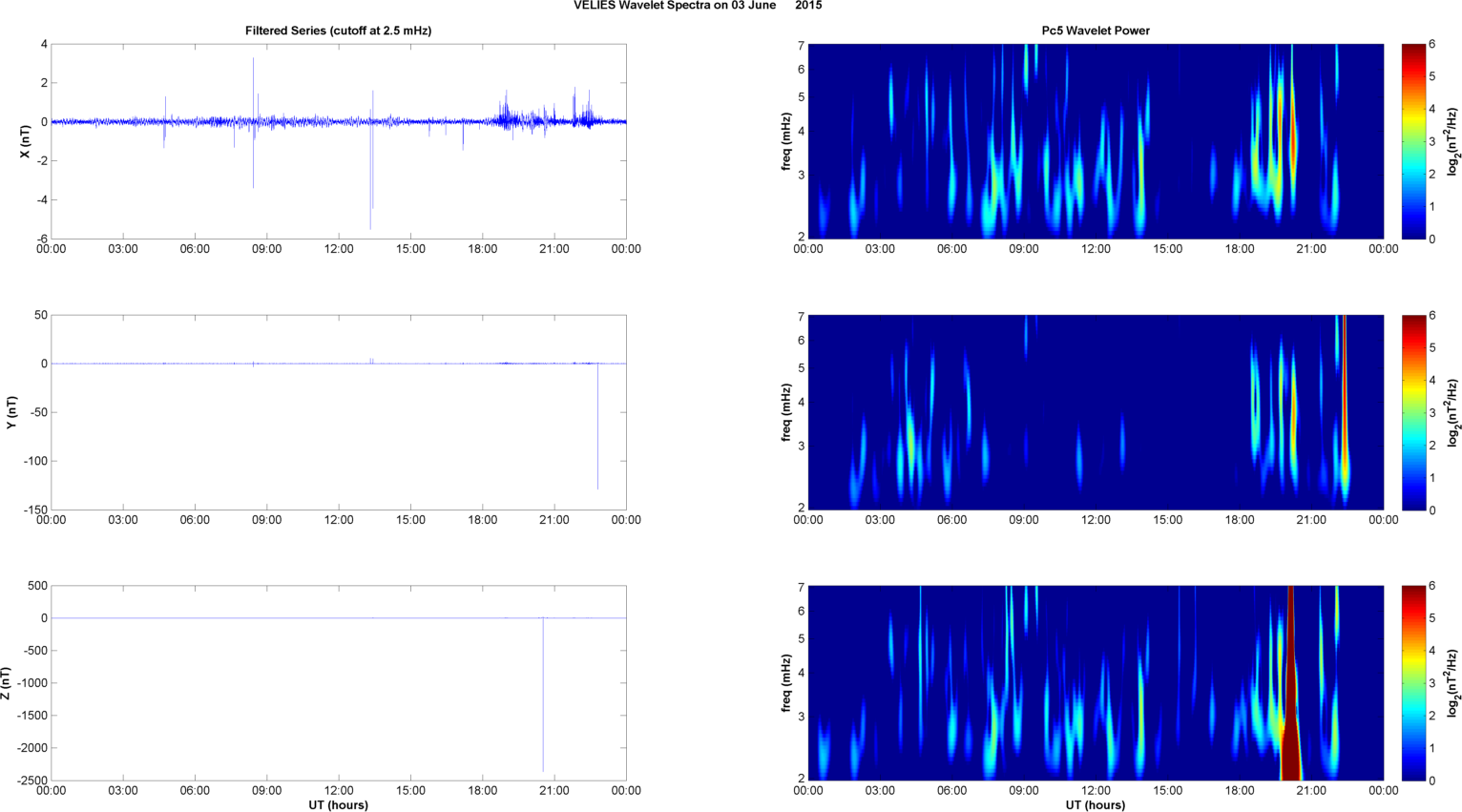The width and height of the screenshot is (1462, 812).
Task: Click the "-1000" tick on Z axis
Action: (32, 683)
